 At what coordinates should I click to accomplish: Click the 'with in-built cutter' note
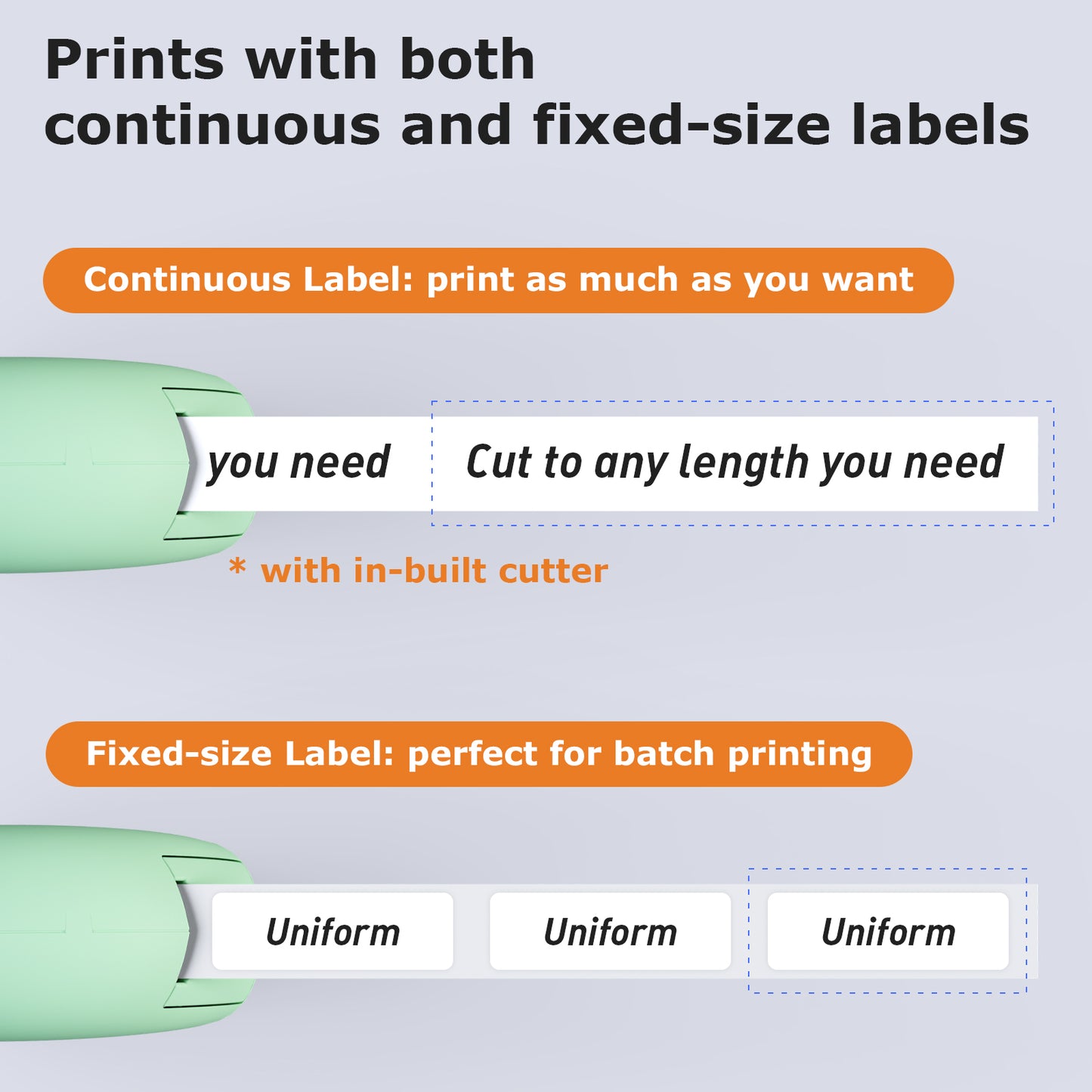coord(434,571)
